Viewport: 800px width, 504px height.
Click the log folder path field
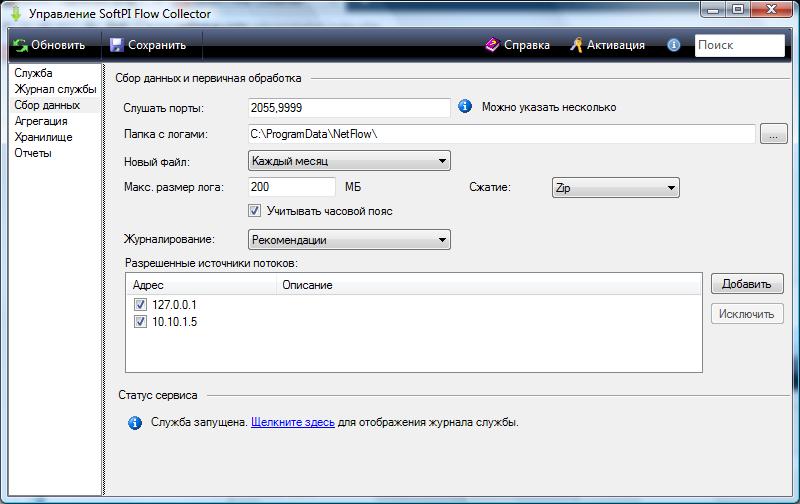[502, 134]
